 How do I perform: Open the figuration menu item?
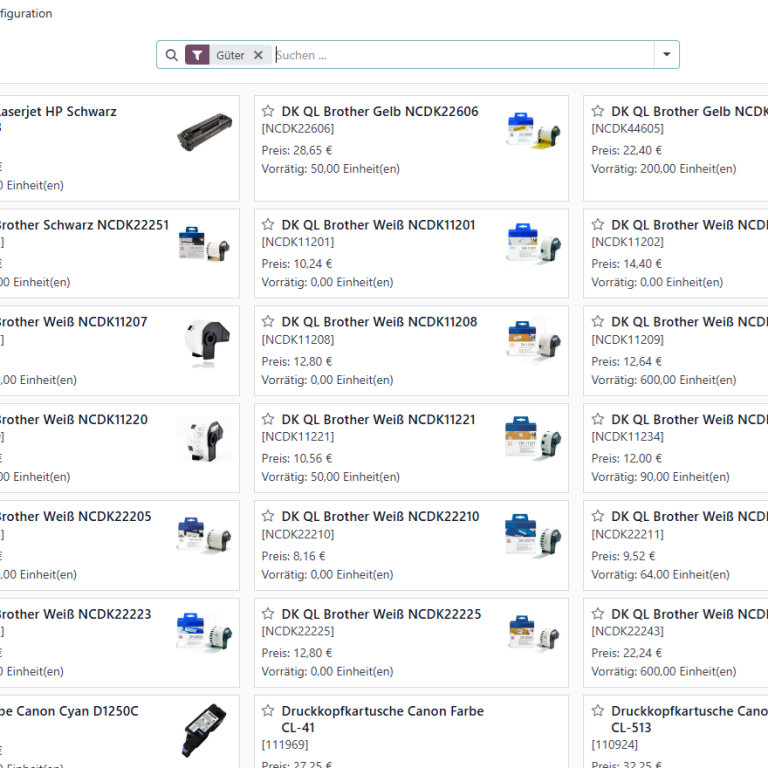26,13
